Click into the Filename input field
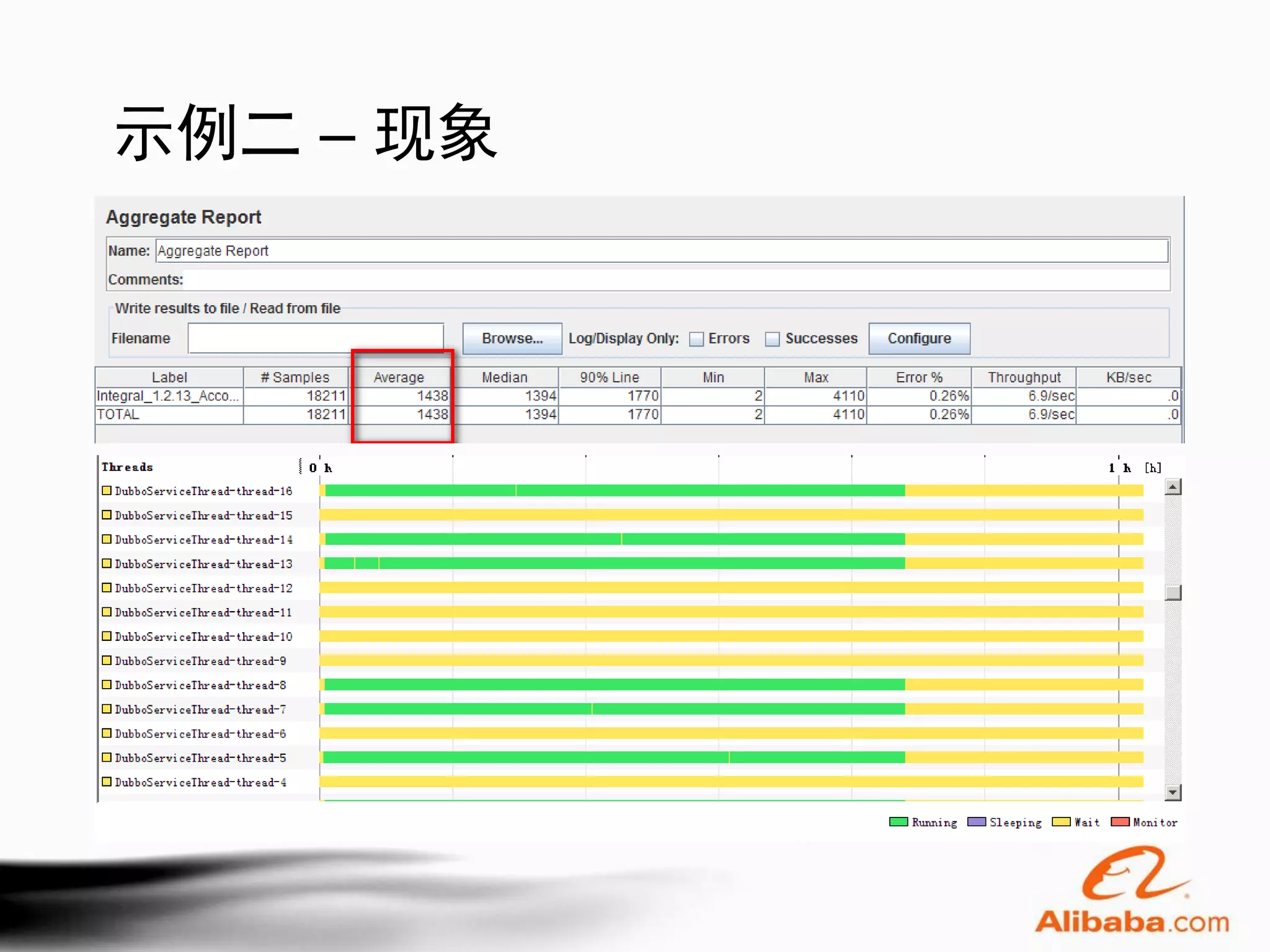Image resolution: width=1270 pixels, height=952 pixels. click(316, 338)
